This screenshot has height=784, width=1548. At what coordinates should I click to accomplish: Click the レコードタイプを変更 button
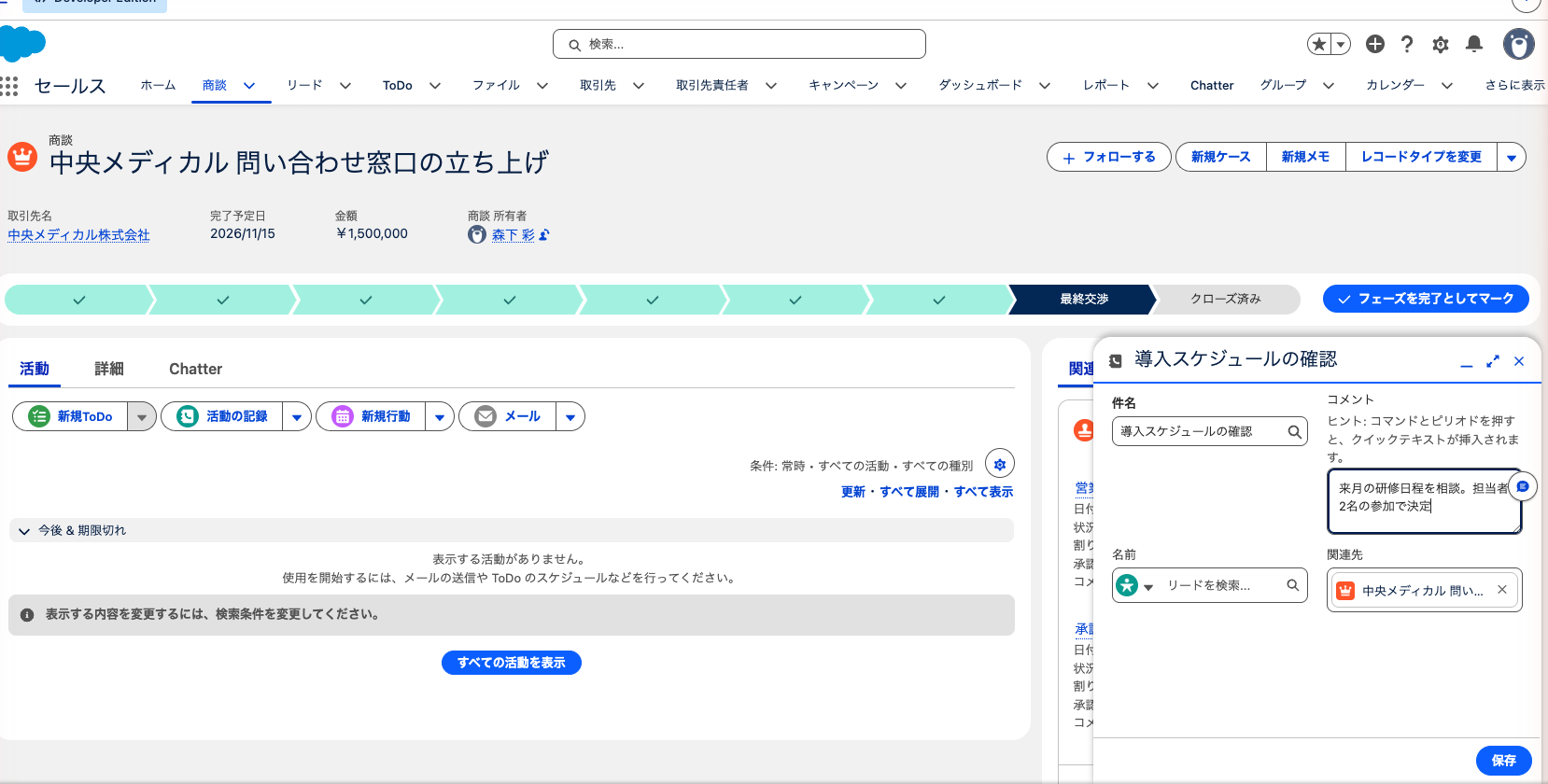pos(1421,157)
